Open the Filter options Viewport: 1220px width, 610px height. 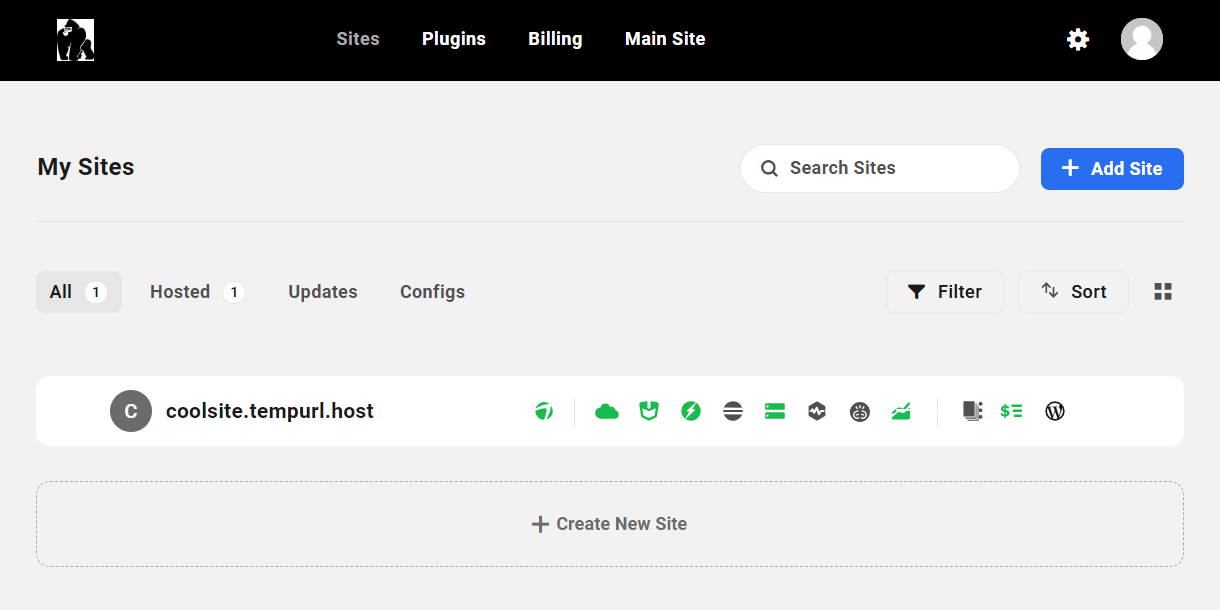coord(944,292)
